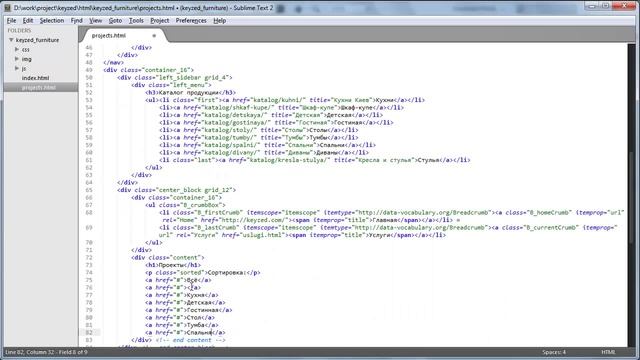Viewport: 640px width, 360px height.
Task: Click 'http://keyzed.com/' href value
Action: pyautogui.click(x=253, y=220)
